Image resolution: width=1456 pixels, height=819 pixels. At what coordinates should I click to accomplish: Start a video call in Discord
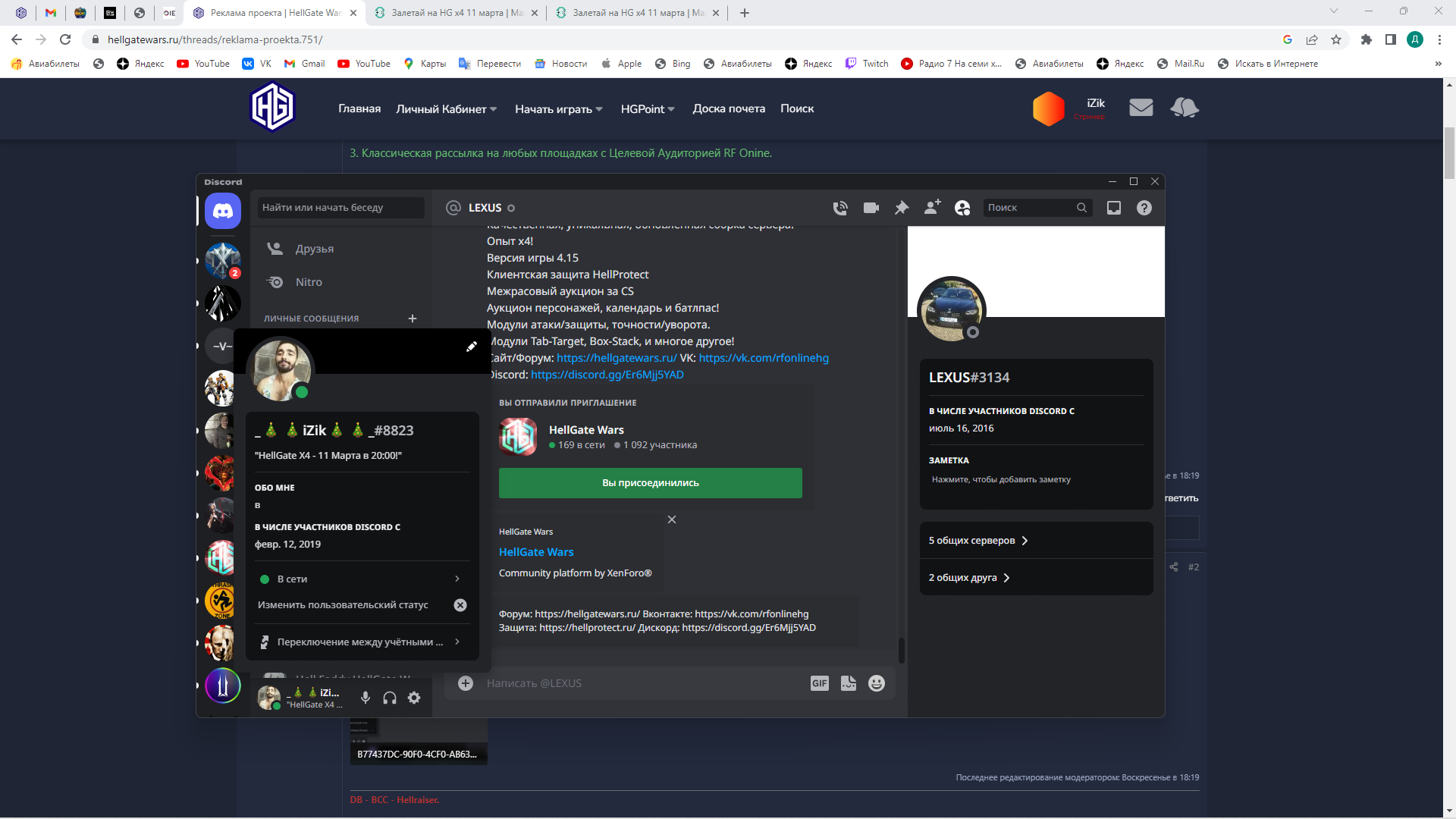pos(871,208)
